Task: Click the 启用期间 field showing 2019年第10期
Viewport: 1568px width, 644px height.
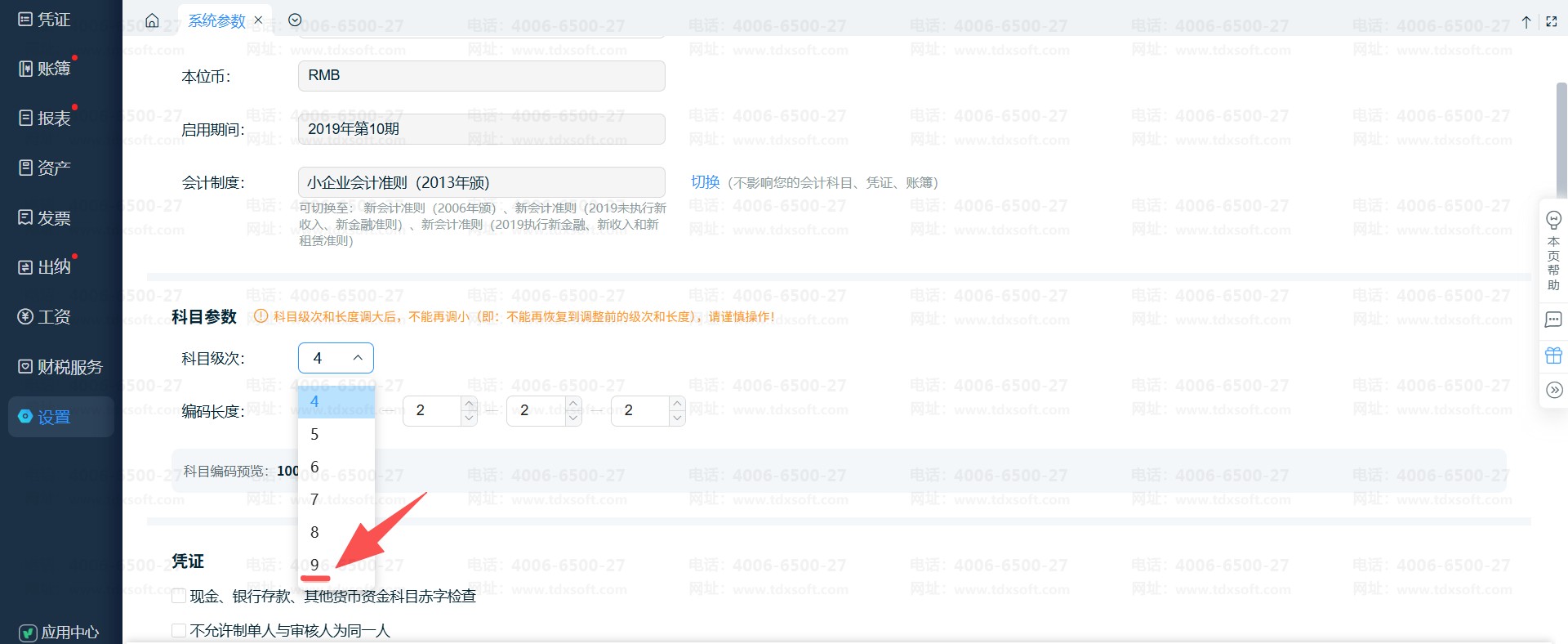Action: click(x=481, y=129)
